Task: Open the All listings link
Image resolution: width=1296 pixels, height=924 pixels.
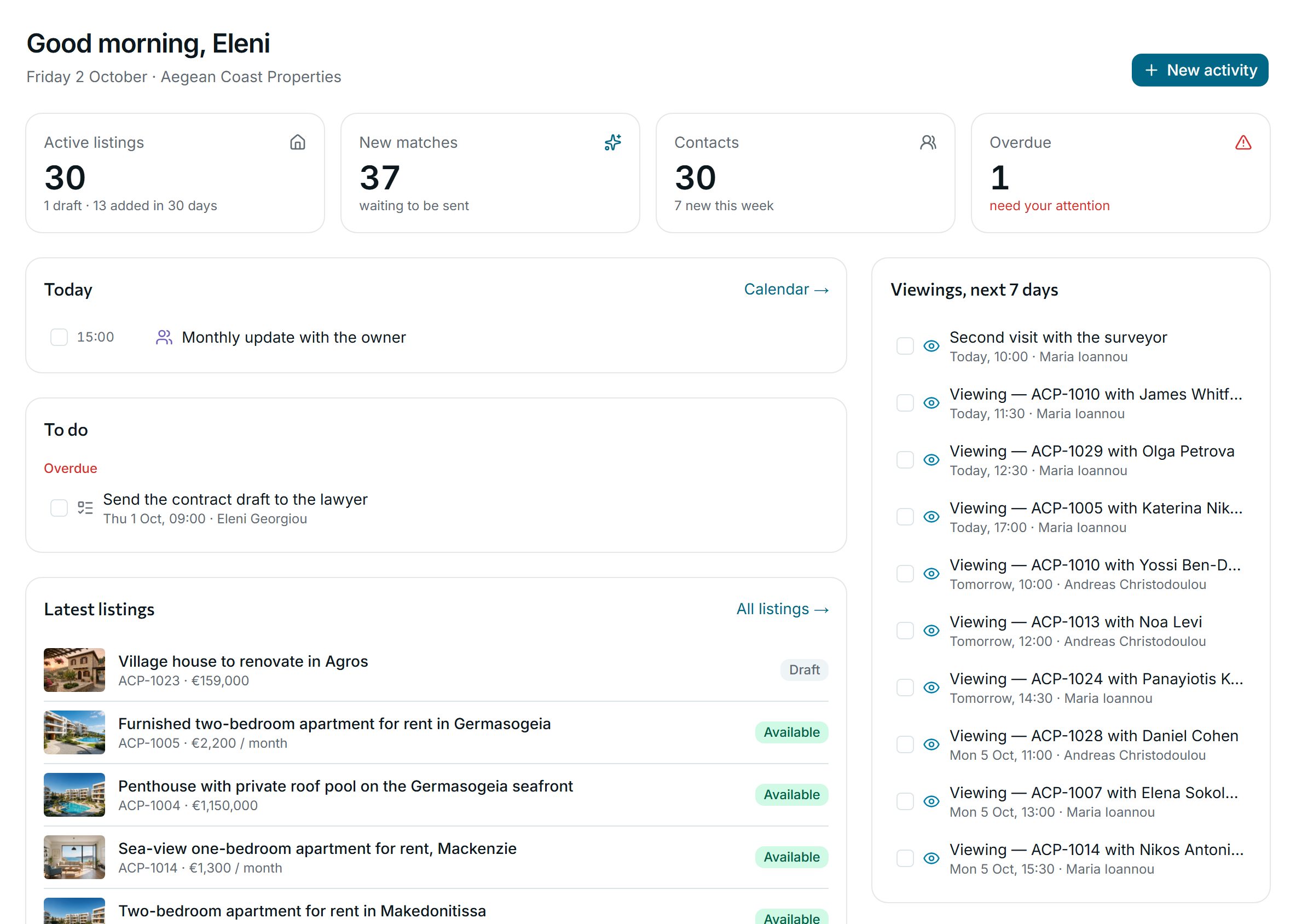Action: [x=782, y=609]
